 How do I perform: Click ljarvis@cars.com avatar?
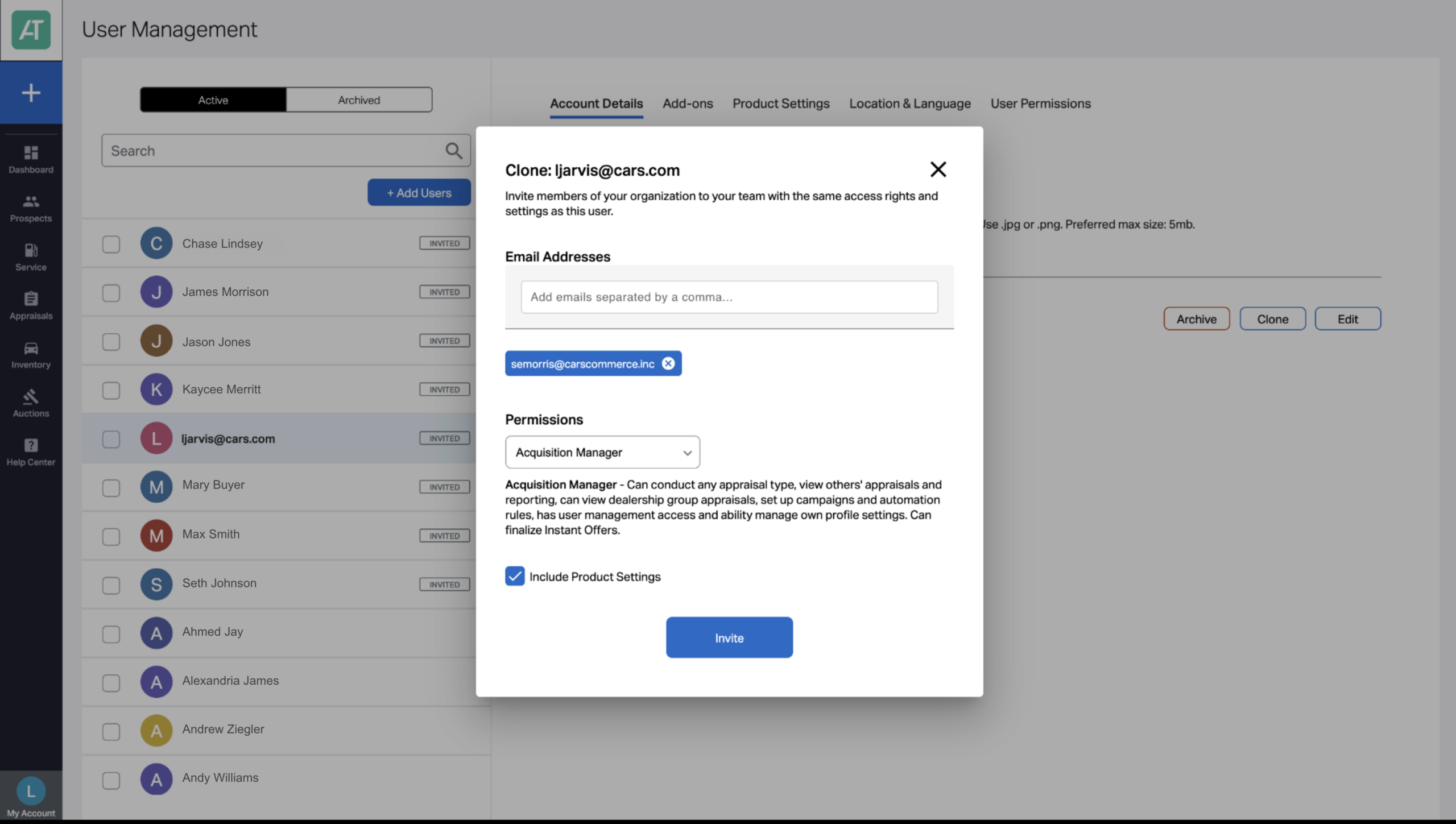point(156,438)
